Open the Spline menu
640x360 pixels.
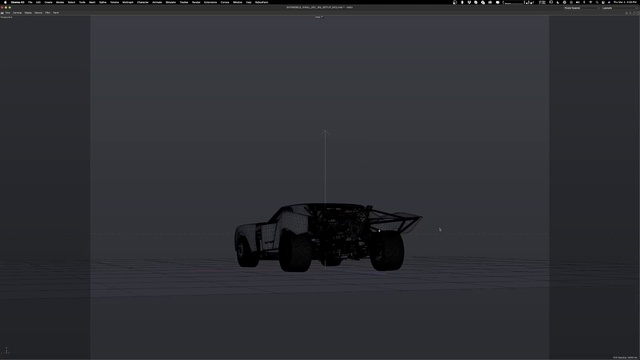tap(103, 2)
